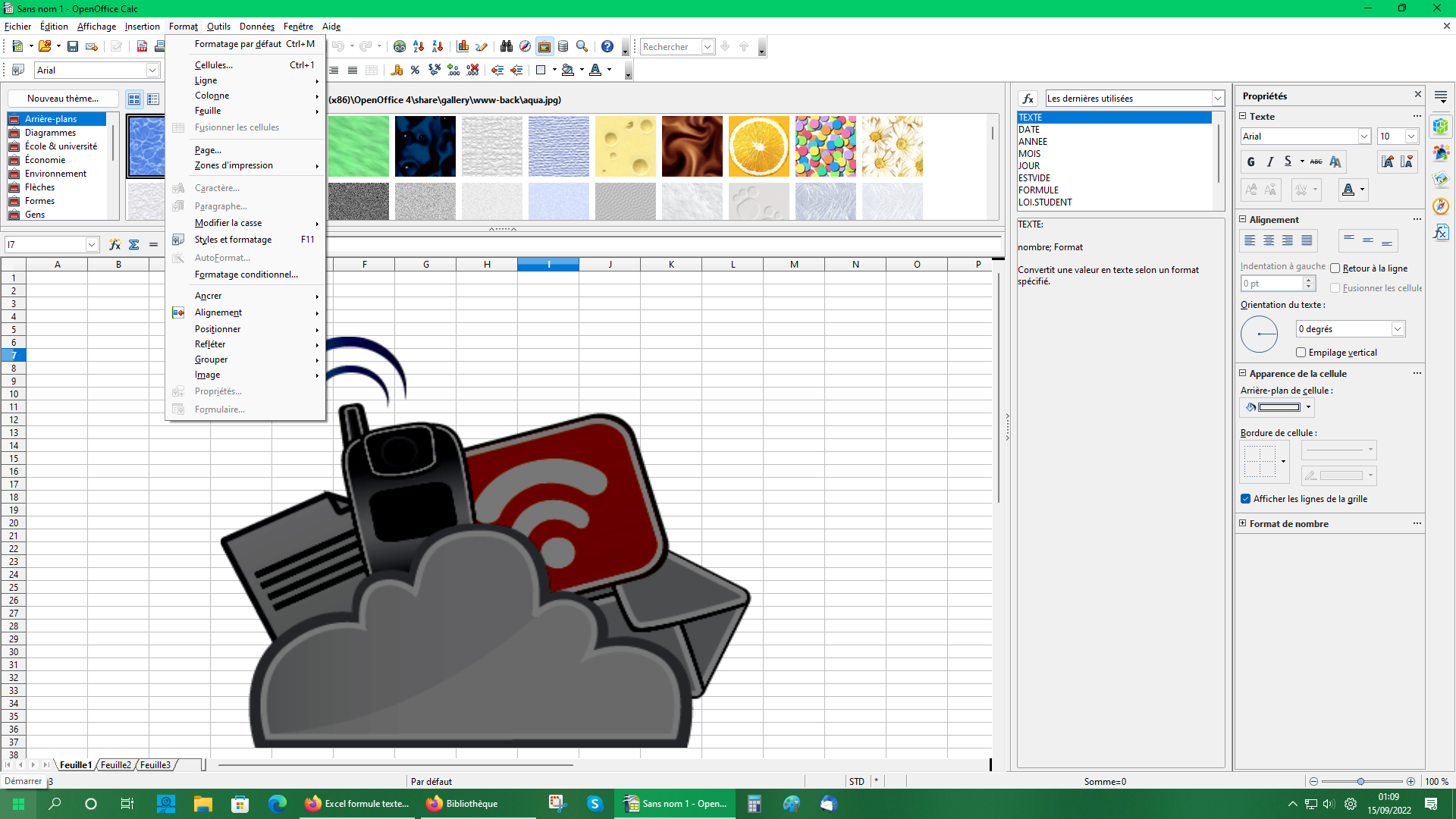Open the sidebar Styles and Formatting icon

pos(1441,152)
